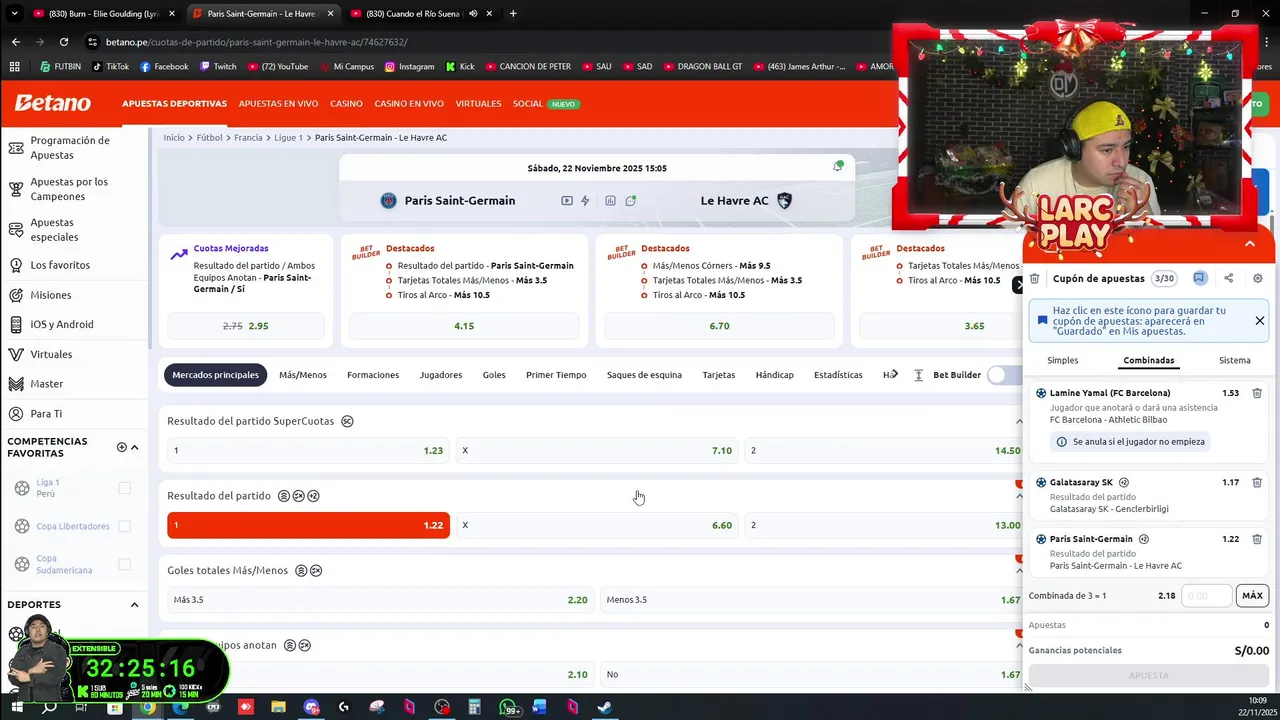
Task: Share the bet slip
Action: point(1229,279)
